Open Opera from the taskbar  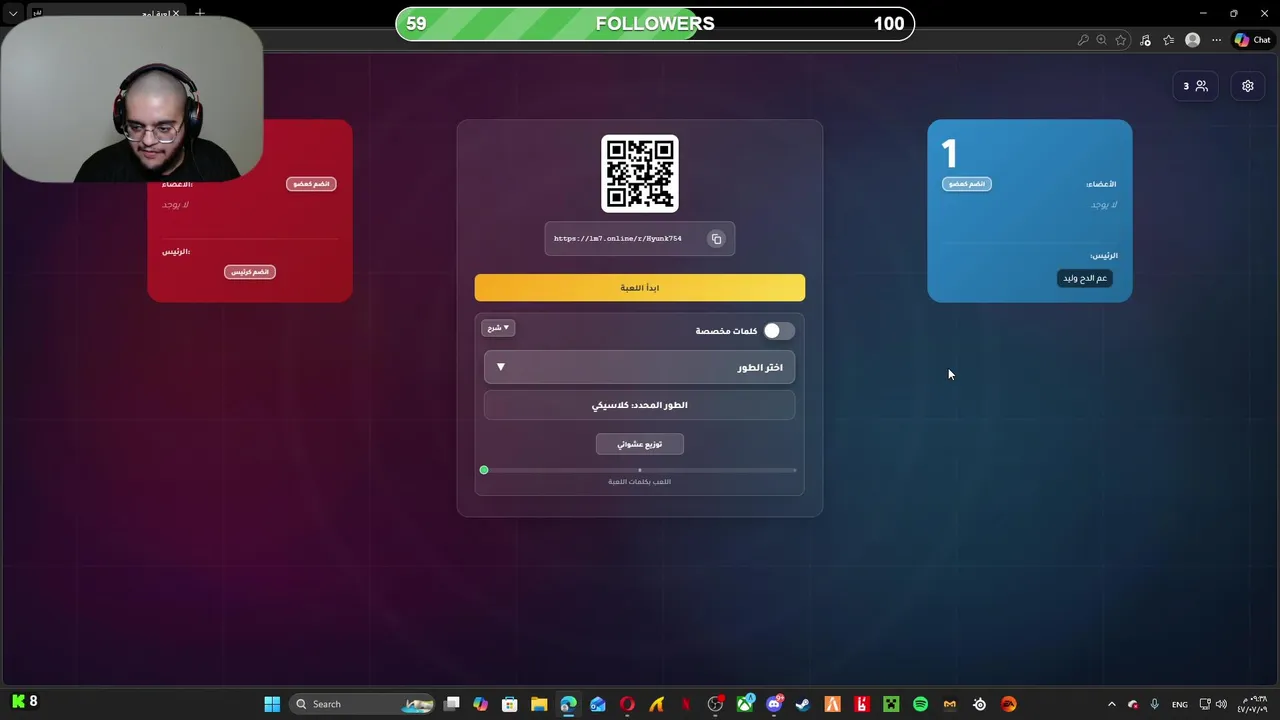627,704
